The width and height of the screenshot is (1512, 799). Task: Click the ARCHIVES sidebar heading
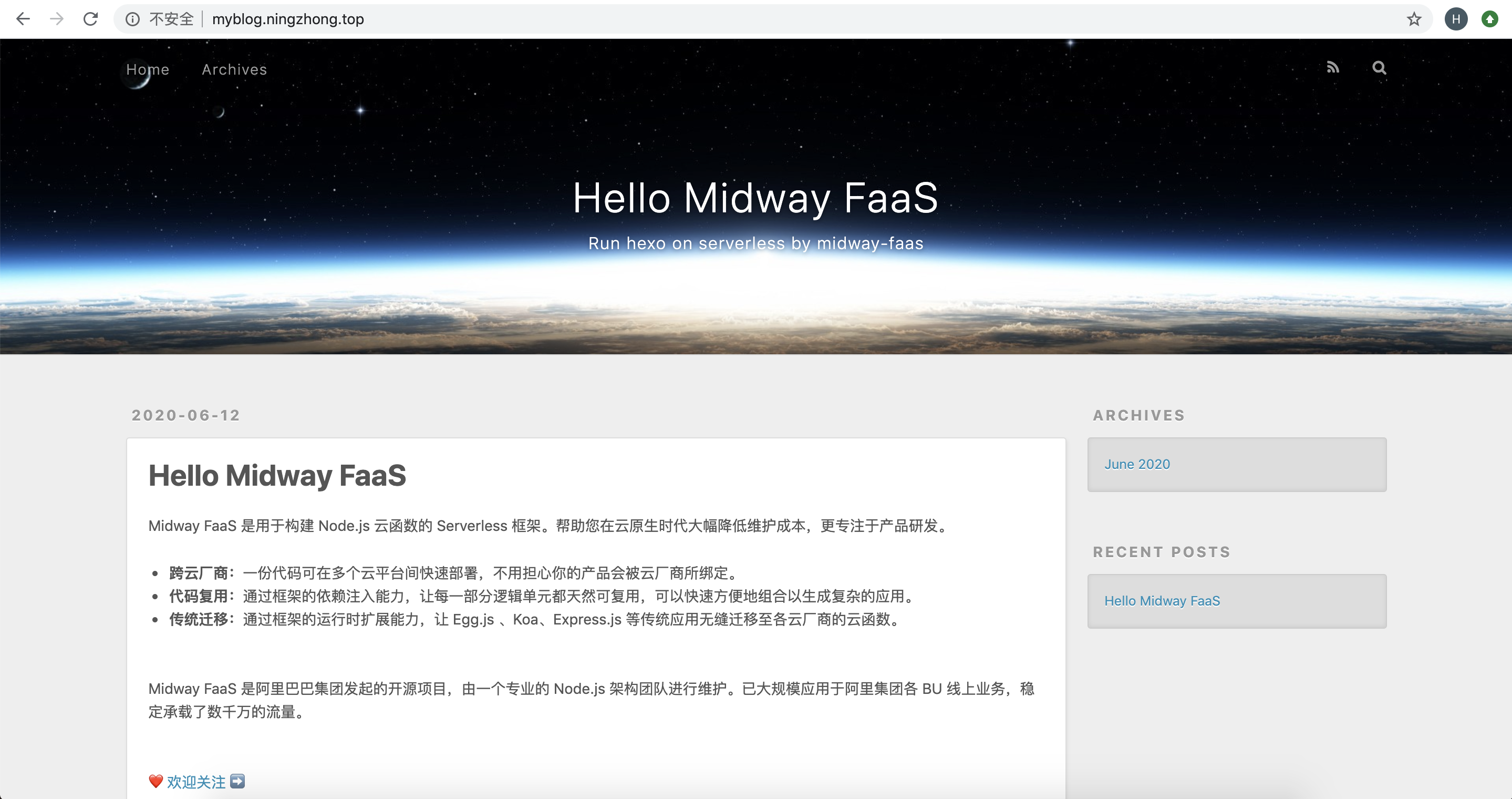pos(1138,416)
